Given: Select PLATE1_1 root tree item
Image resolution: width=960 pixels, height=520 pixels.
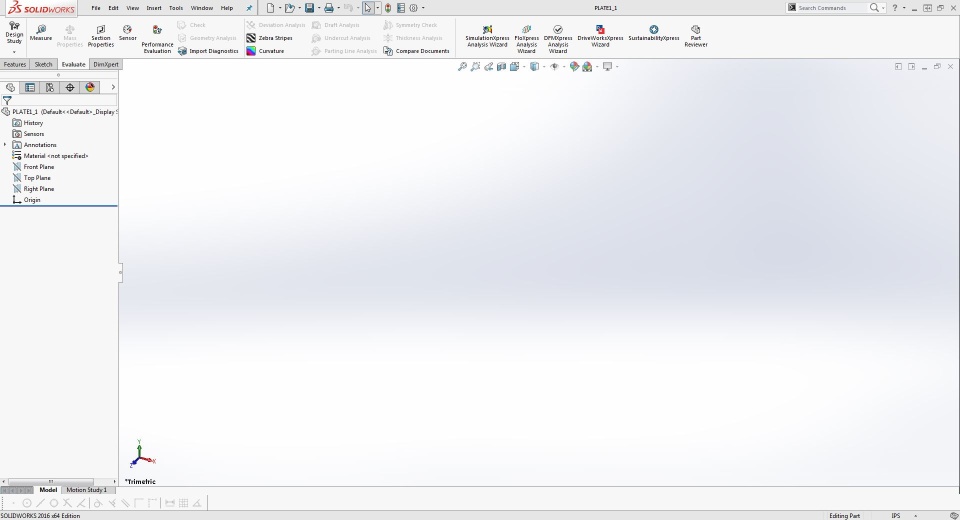Looking at the screenshot, I should pos(59,112).
